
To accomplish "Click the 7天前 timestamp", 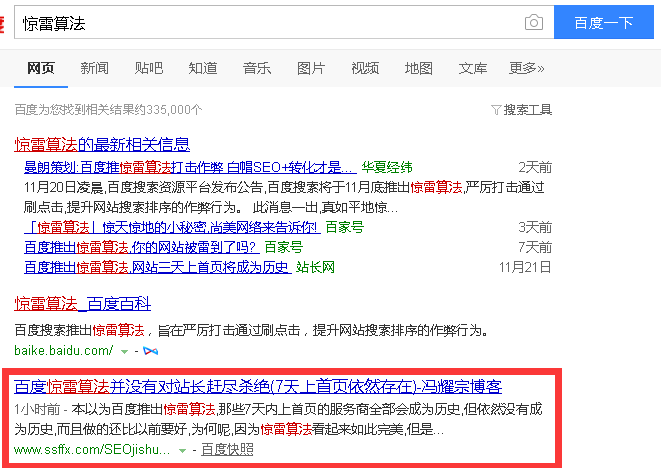I will (x=535, y=247).
